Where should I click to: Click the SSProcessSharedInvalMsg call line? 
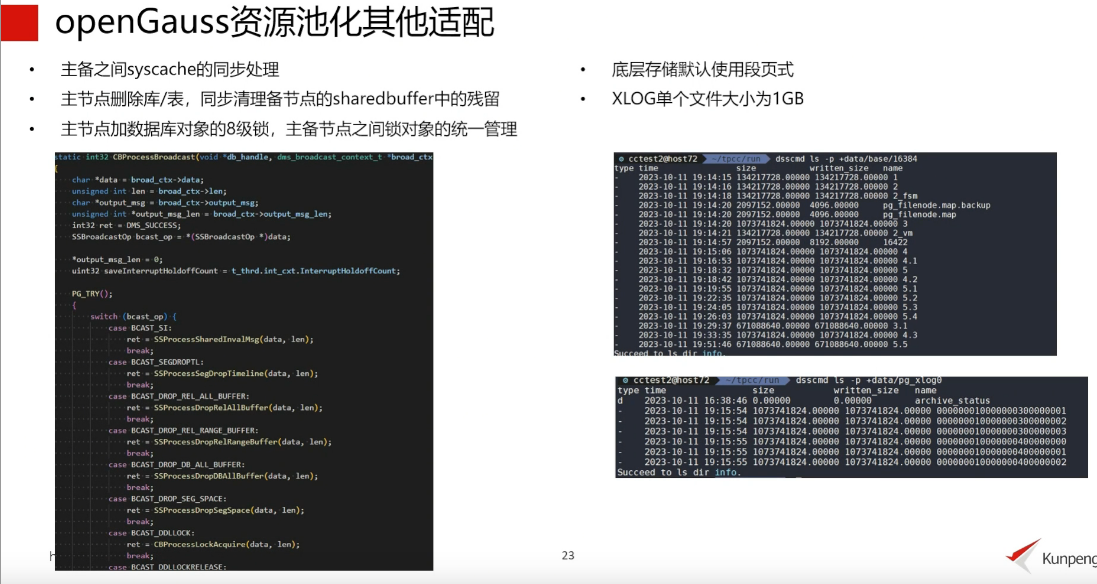pyautogui.click(x=220, y=339)
